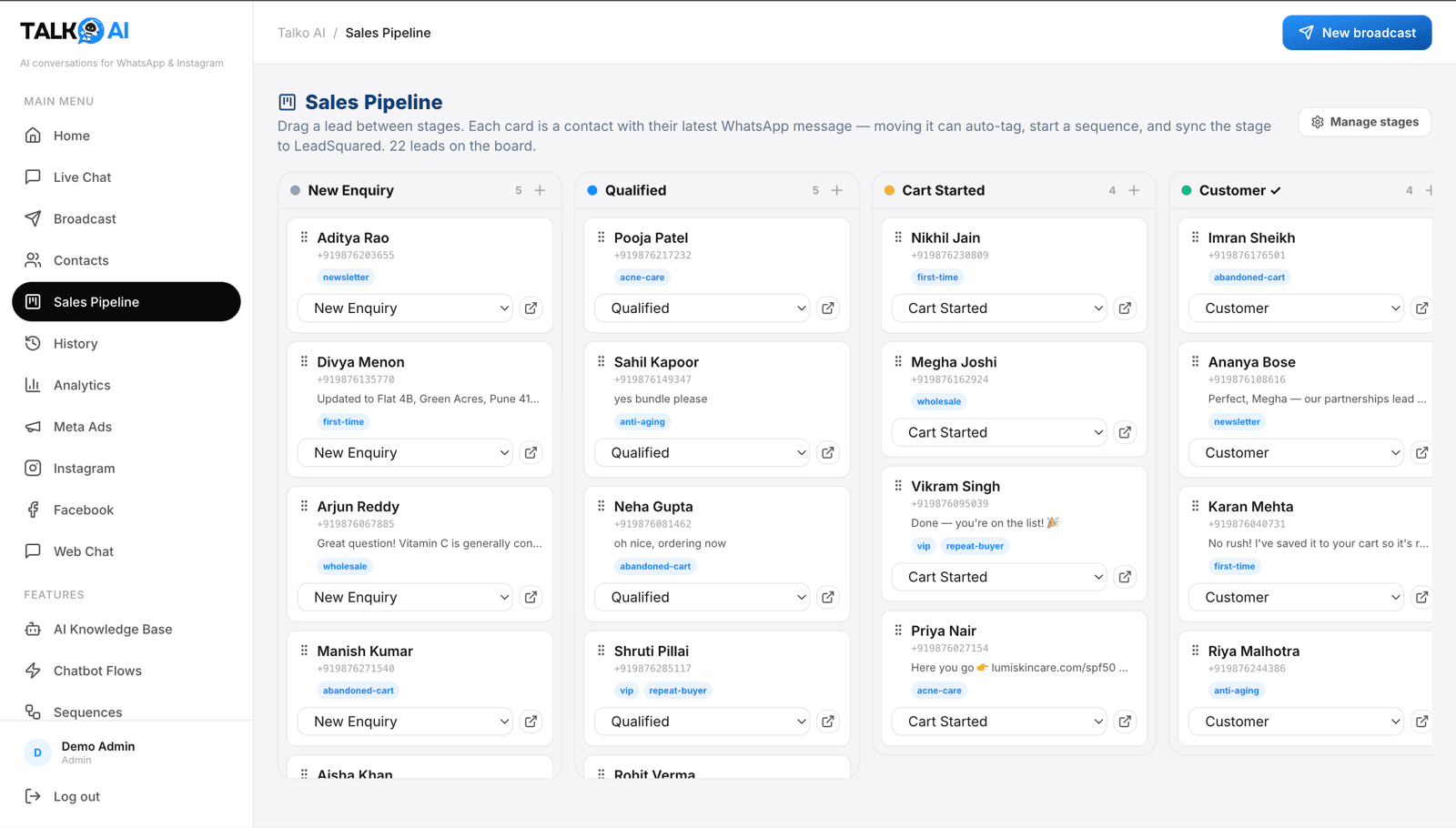Open stage dropdown on Arjun Reddy card

click(406, 597)
